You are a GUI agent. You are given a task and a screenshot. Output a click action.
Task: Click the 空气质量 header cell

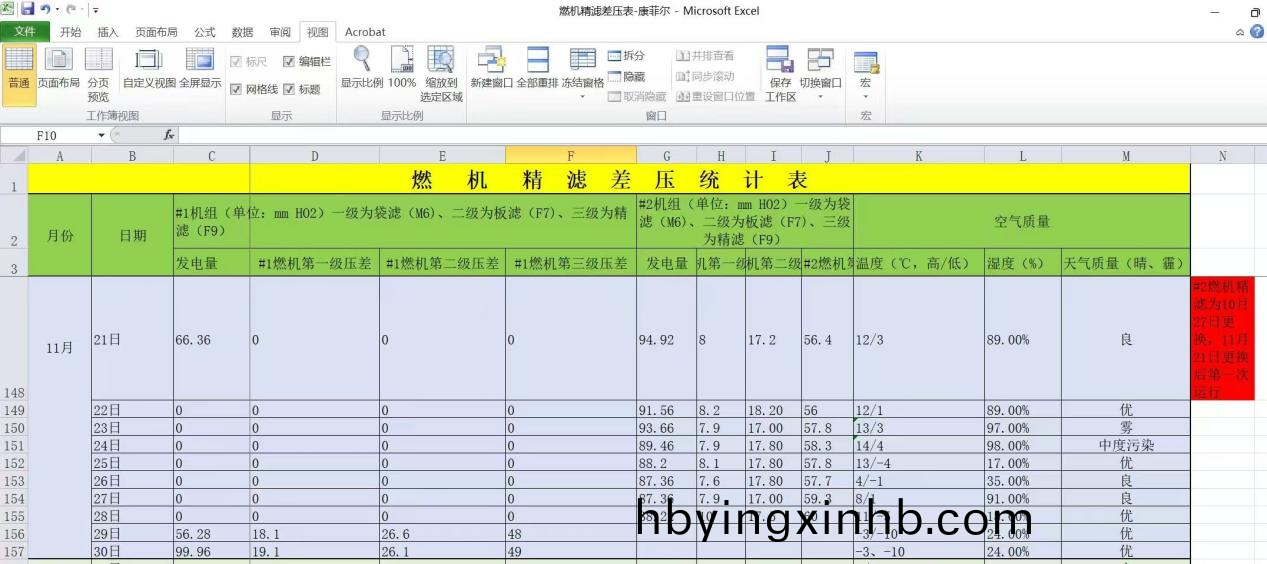[x=1022, y=221]
